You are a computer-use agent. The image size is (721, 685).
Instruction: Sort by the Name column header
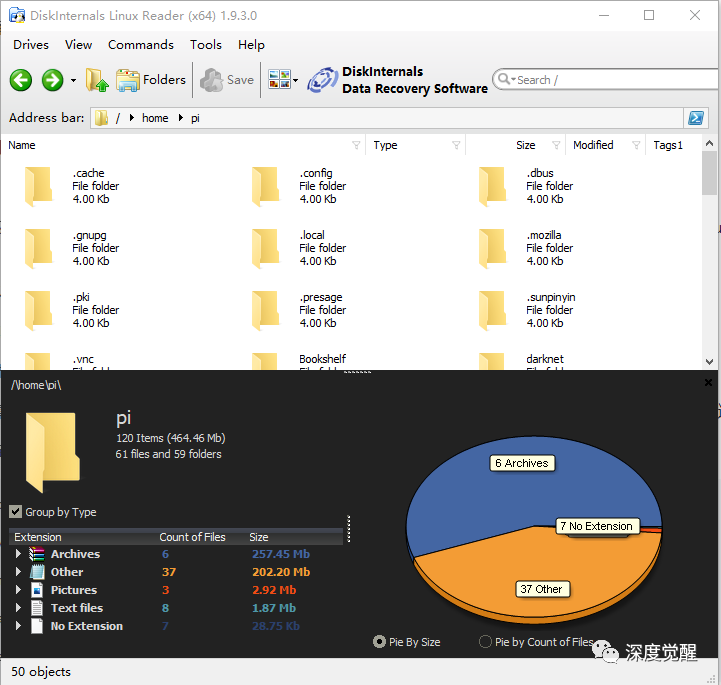22,145
